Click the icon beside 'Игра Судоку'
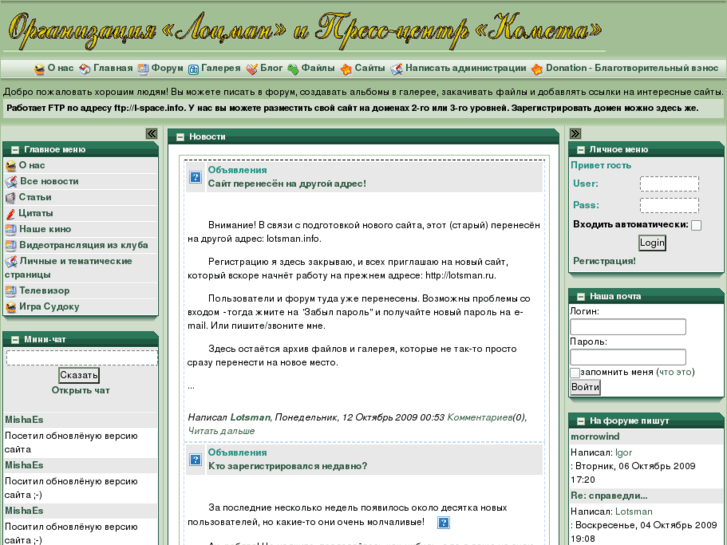The image size is (727, 545). (11, 307)
